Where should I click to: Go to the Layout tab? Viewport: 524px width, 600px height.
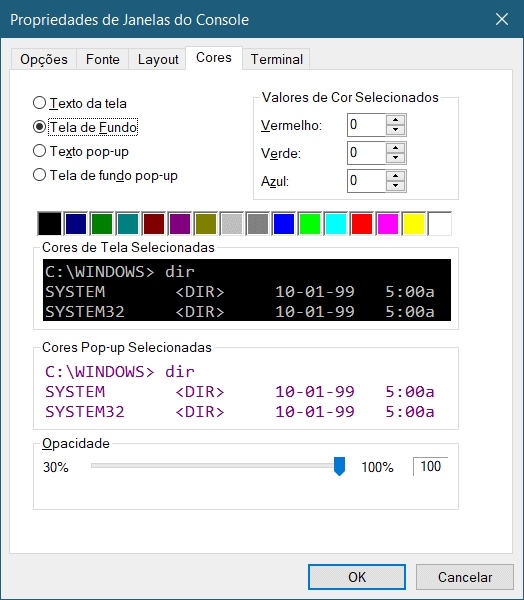[x=158, y=59]
